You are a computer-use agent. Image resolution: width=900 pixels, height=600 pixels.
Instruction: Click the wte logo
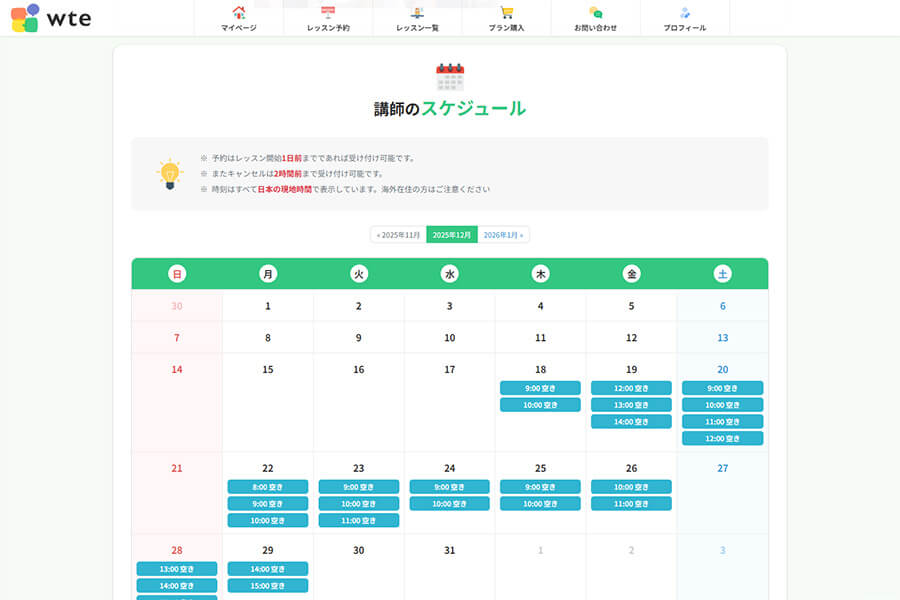click(x=50, y=18)
